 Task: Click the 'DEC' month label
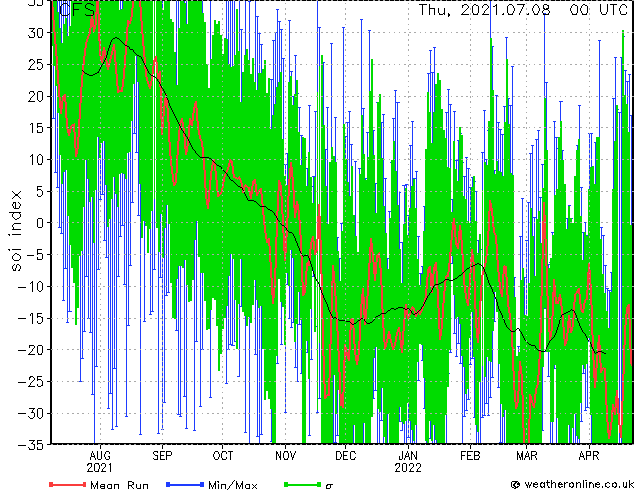pos(346,456)
